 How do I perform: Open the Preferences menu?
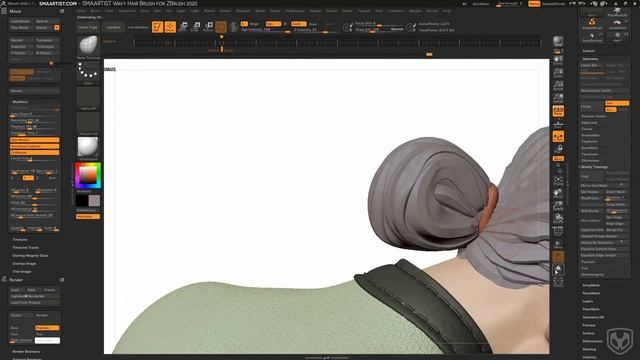(x=295, y=11)
